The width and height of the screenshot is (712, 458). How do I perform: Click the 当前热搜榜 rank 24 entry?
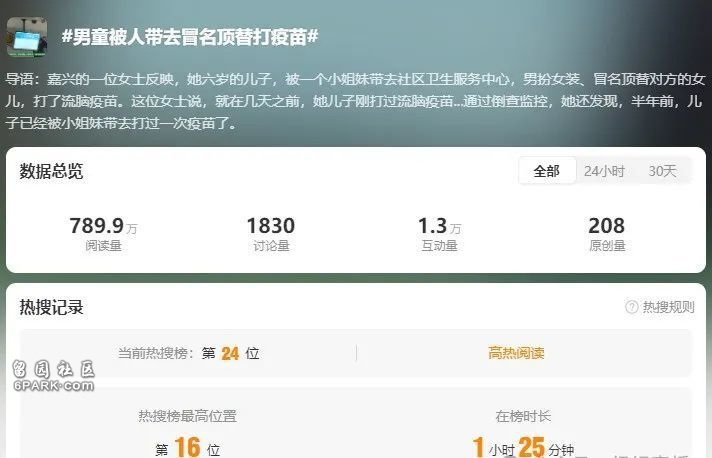188,353
